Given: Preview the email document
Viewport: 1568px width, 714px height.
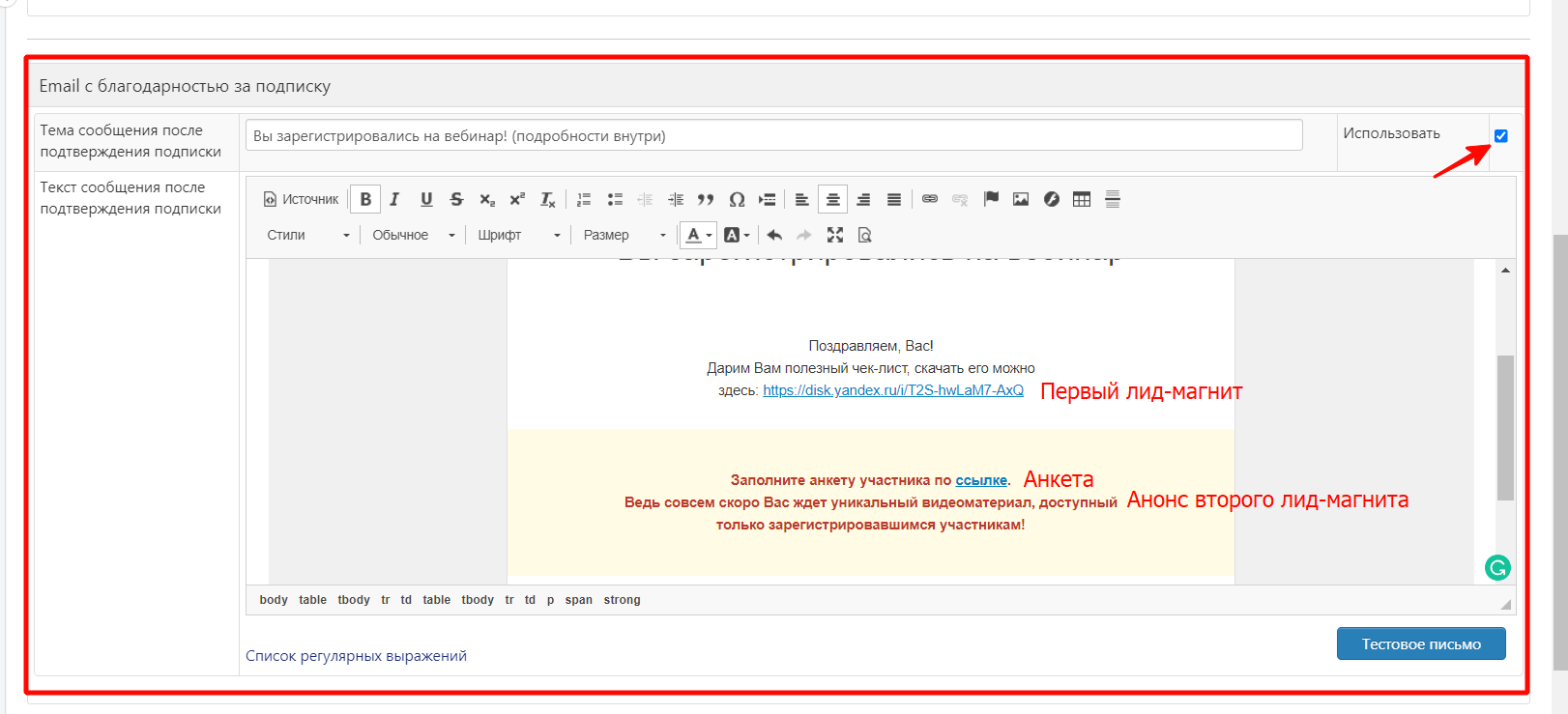Looking at the screenshot, I should 865,235.
